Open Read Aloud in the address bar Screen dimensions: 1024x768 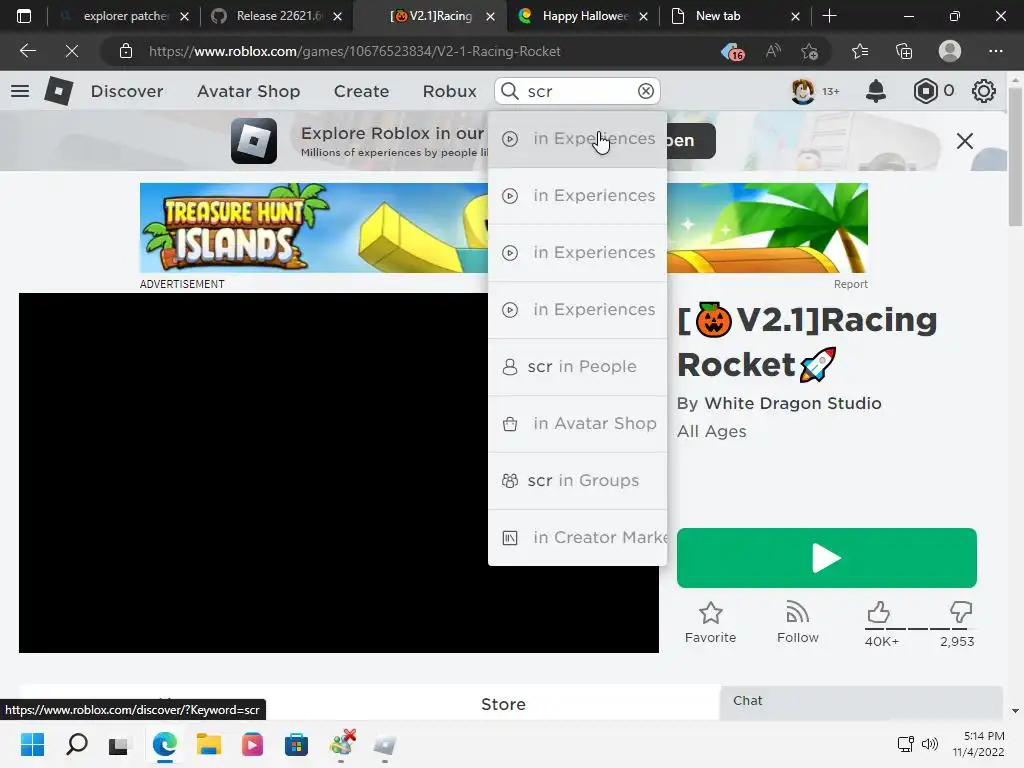pyautogui.click(x=773, y=51)
